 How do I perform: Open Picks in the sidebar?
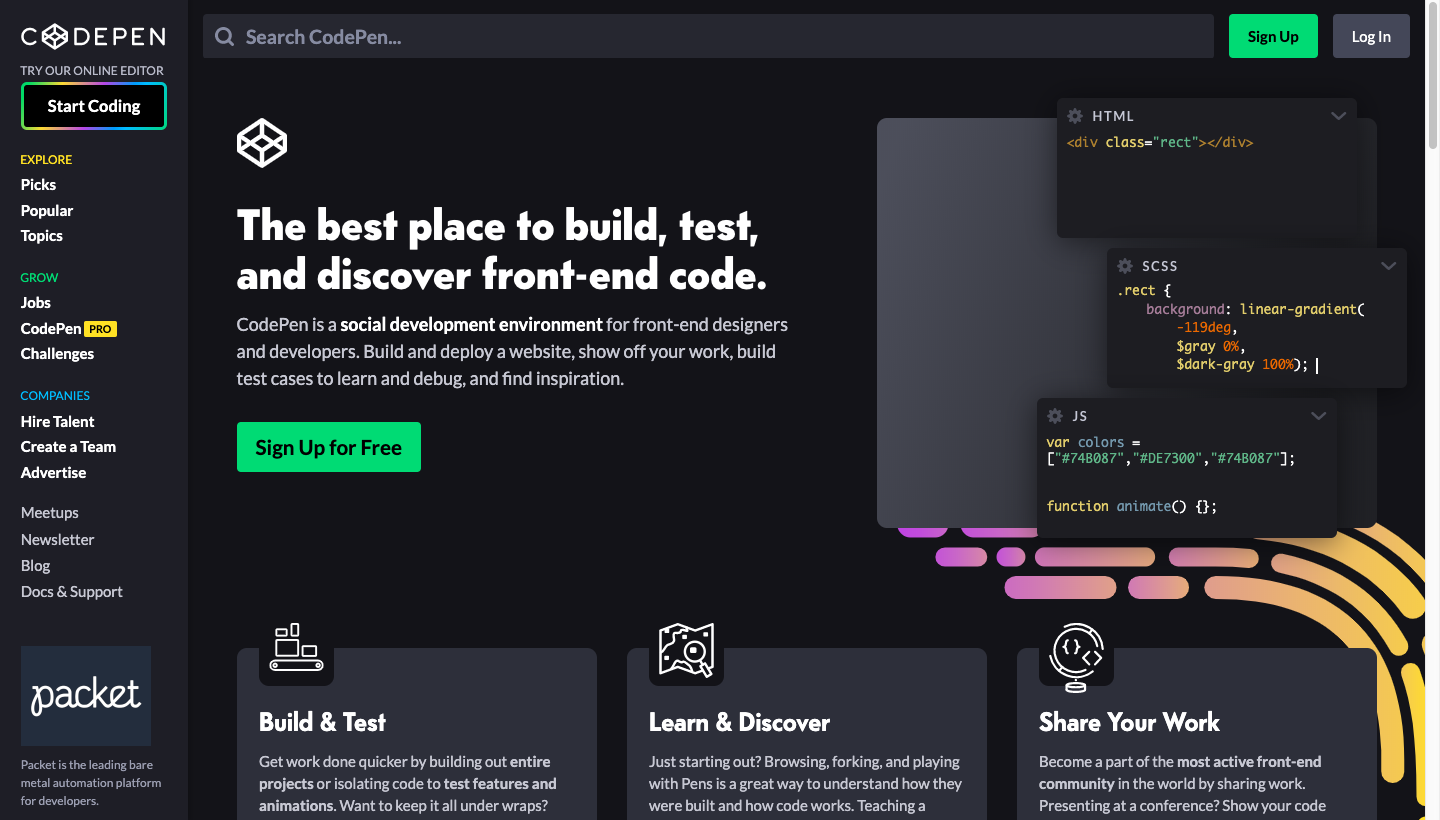coord(38,185)
